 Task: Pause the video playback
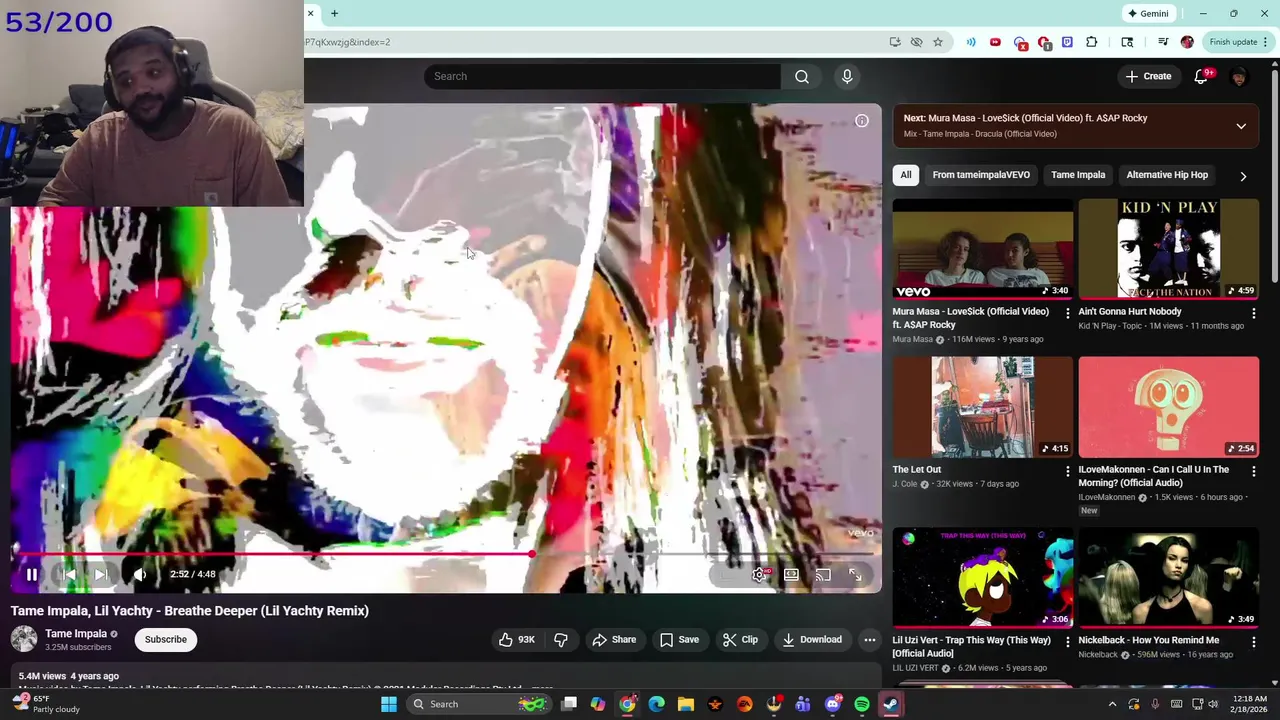tap(31, 574)
